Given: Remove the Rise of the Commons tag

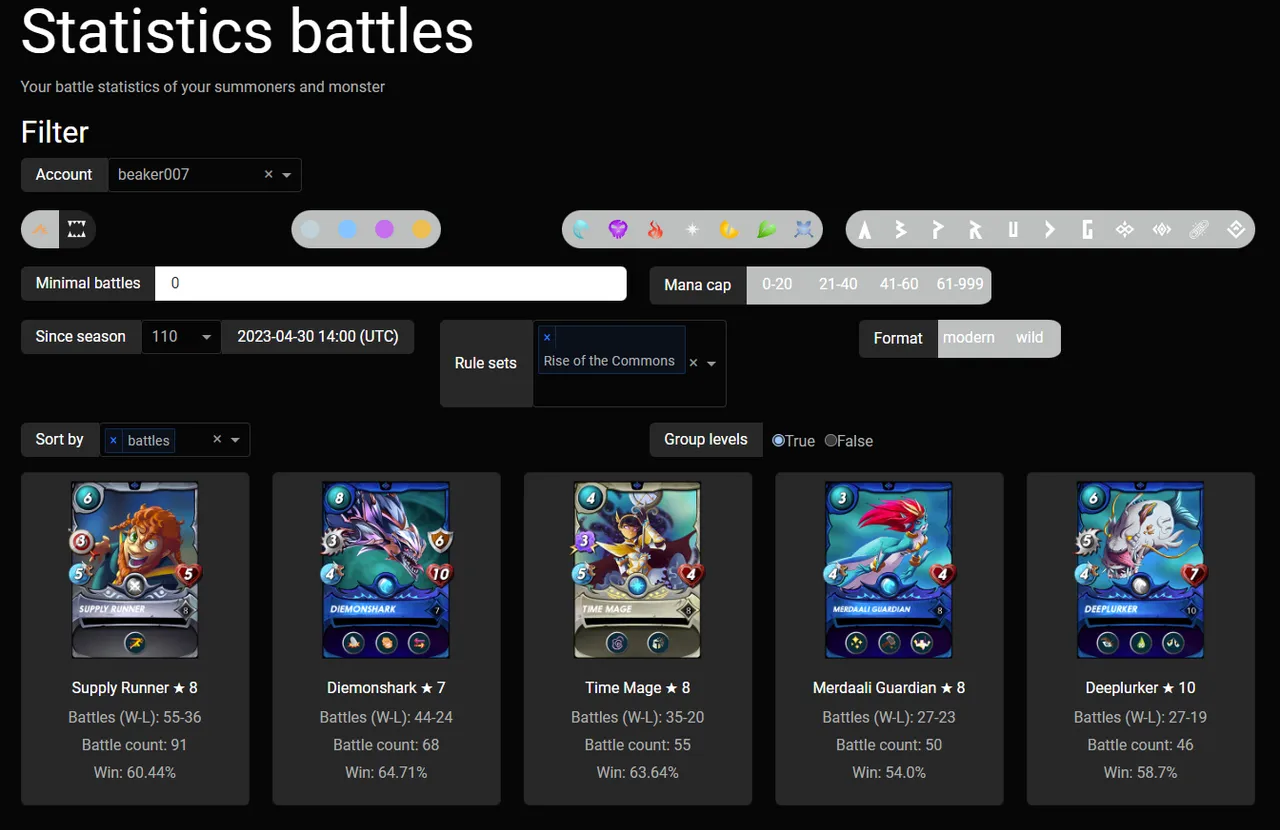Looking at the screenshot, I should [x=547, y=337].
